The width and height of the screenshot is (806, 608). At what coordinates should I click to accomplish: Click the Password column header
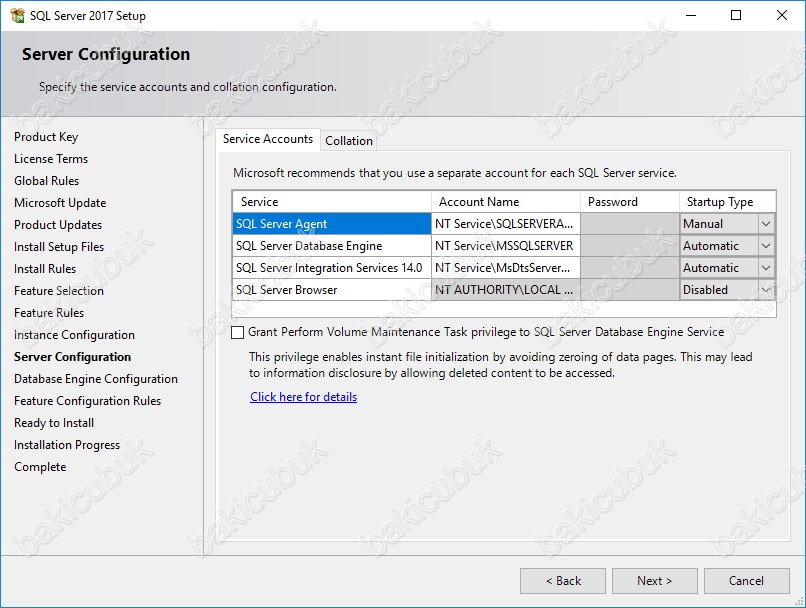pos(630,202)
